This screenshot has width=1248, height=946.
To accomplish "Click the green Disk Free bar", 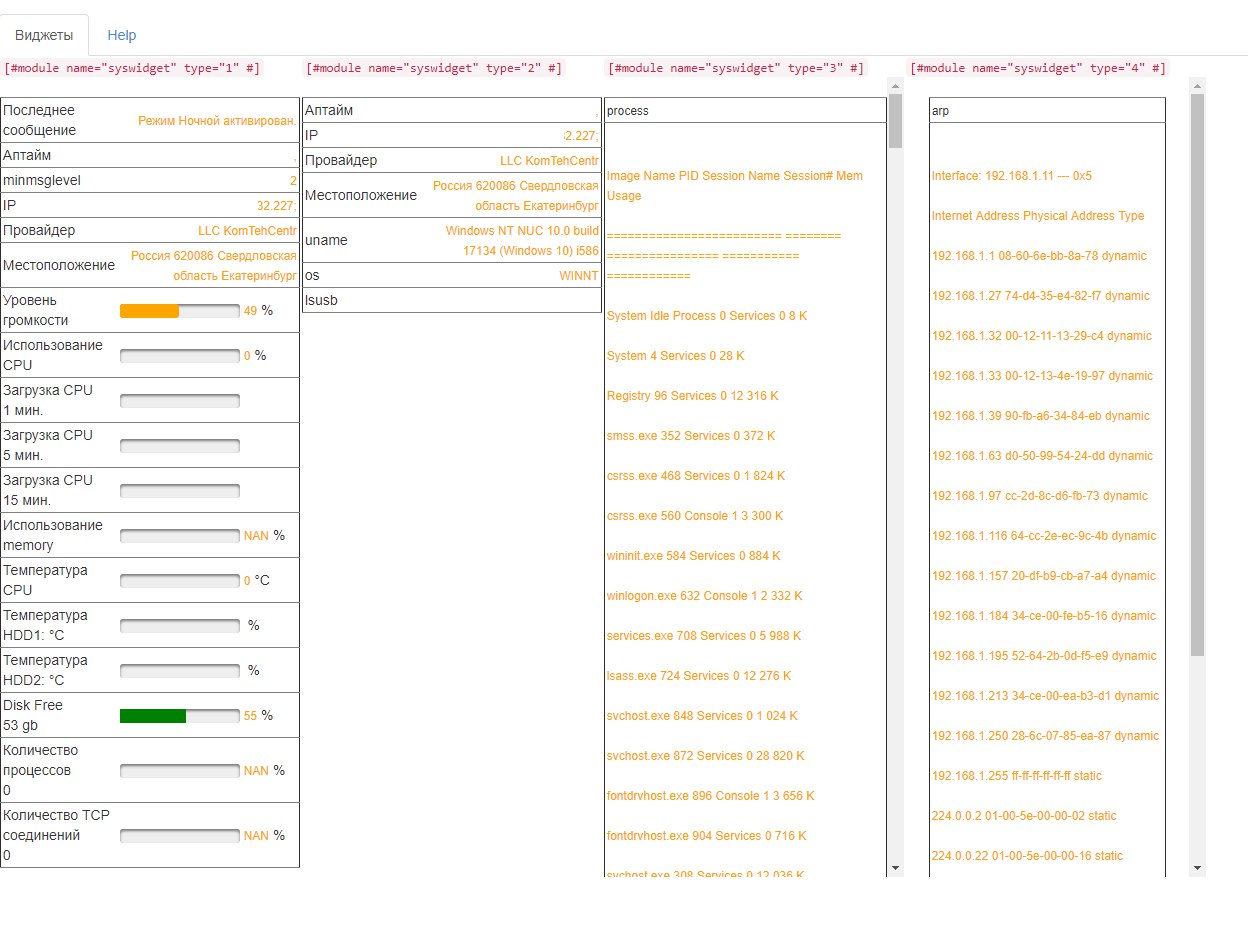I will 179,716.
